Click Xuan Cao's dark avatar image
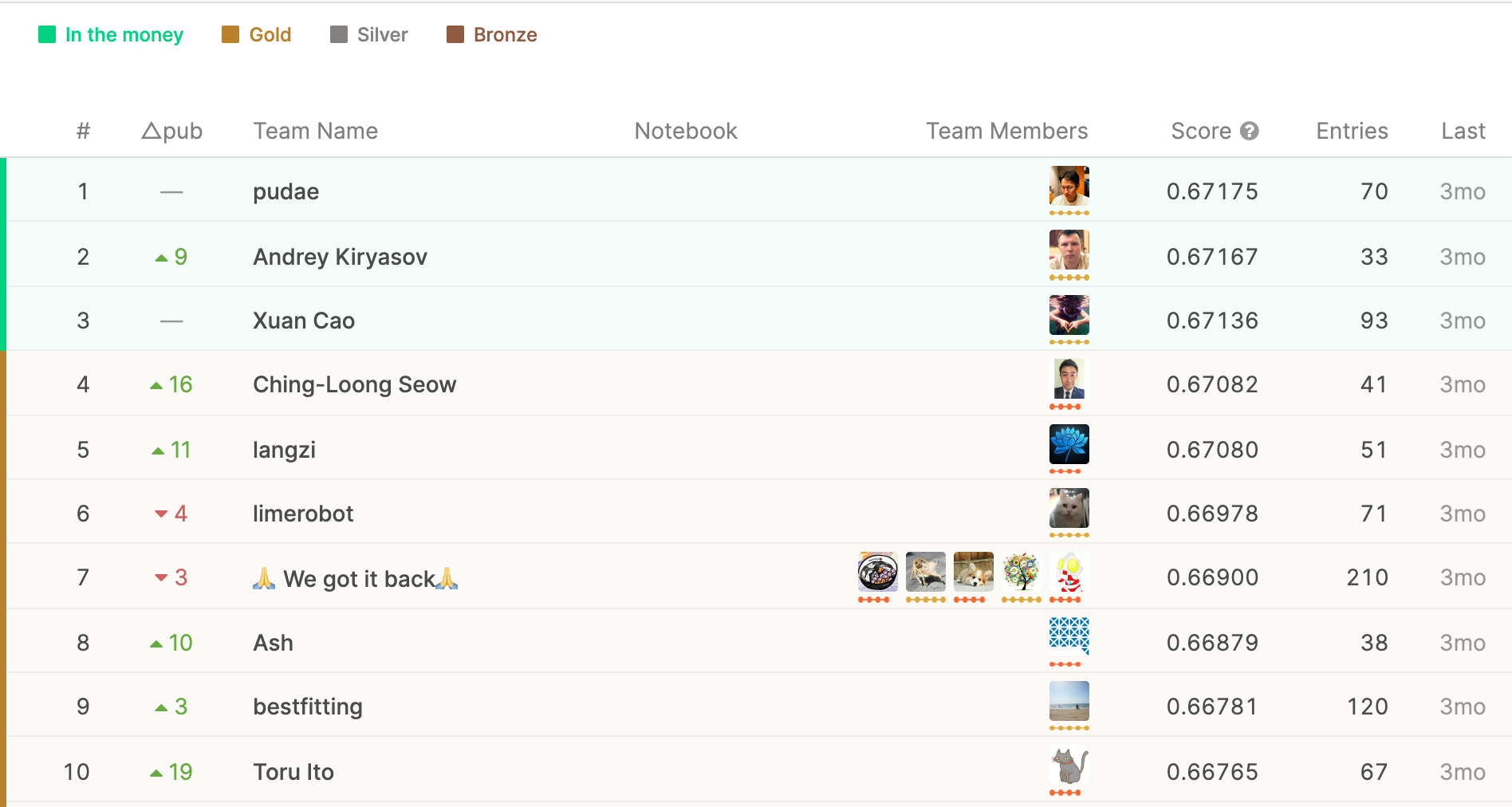Image resolution: width=1512 pixels, height=807 pixels. (1069, 315)
